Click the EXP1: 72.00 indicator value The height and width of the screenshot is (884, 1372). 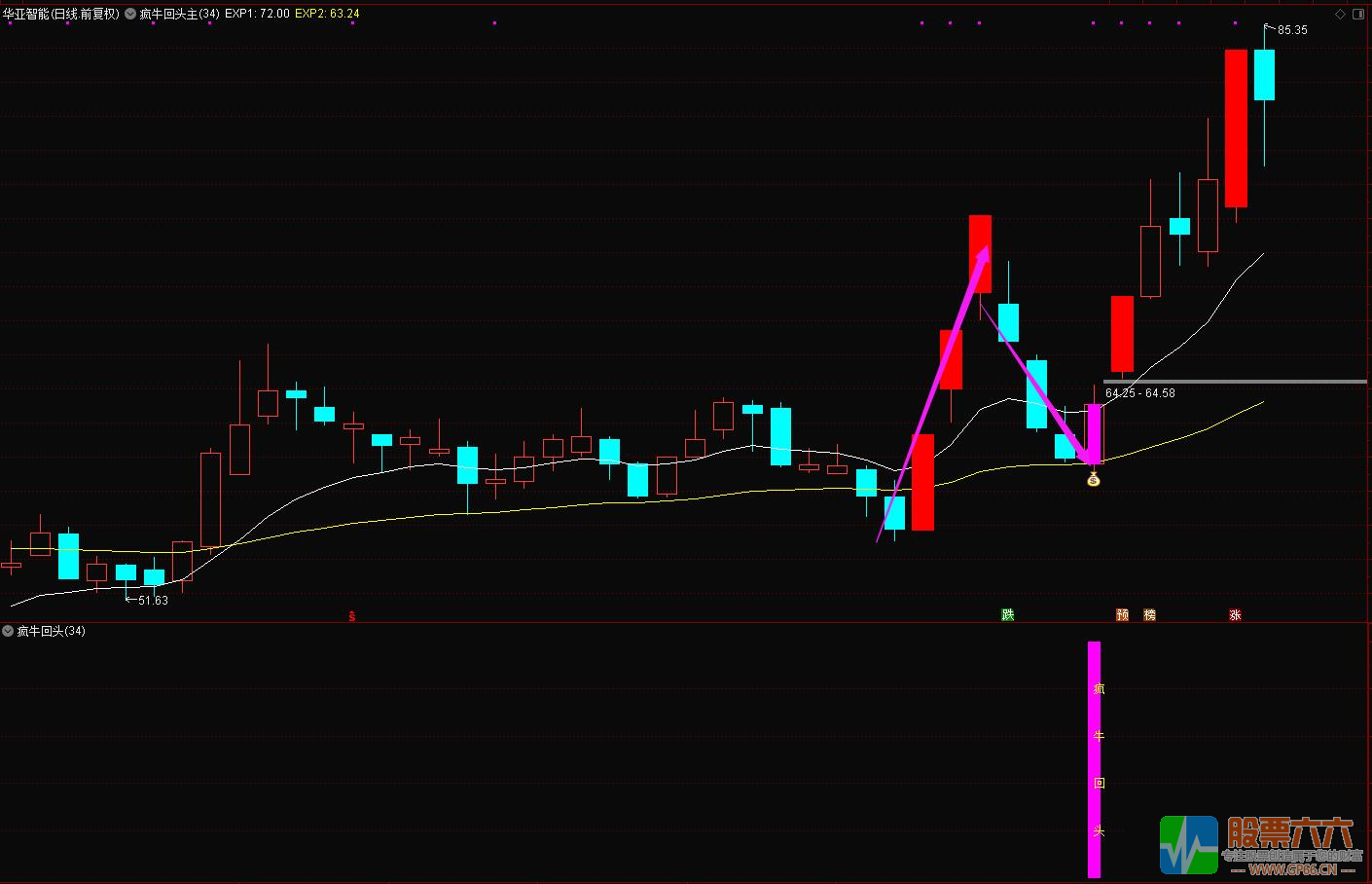257,14
